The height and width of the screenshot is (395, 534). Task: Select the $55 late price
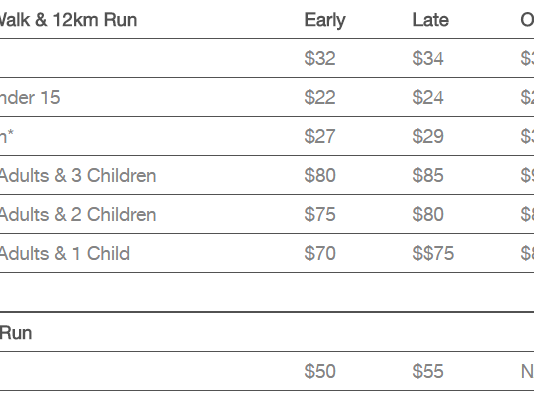(428, 371)
